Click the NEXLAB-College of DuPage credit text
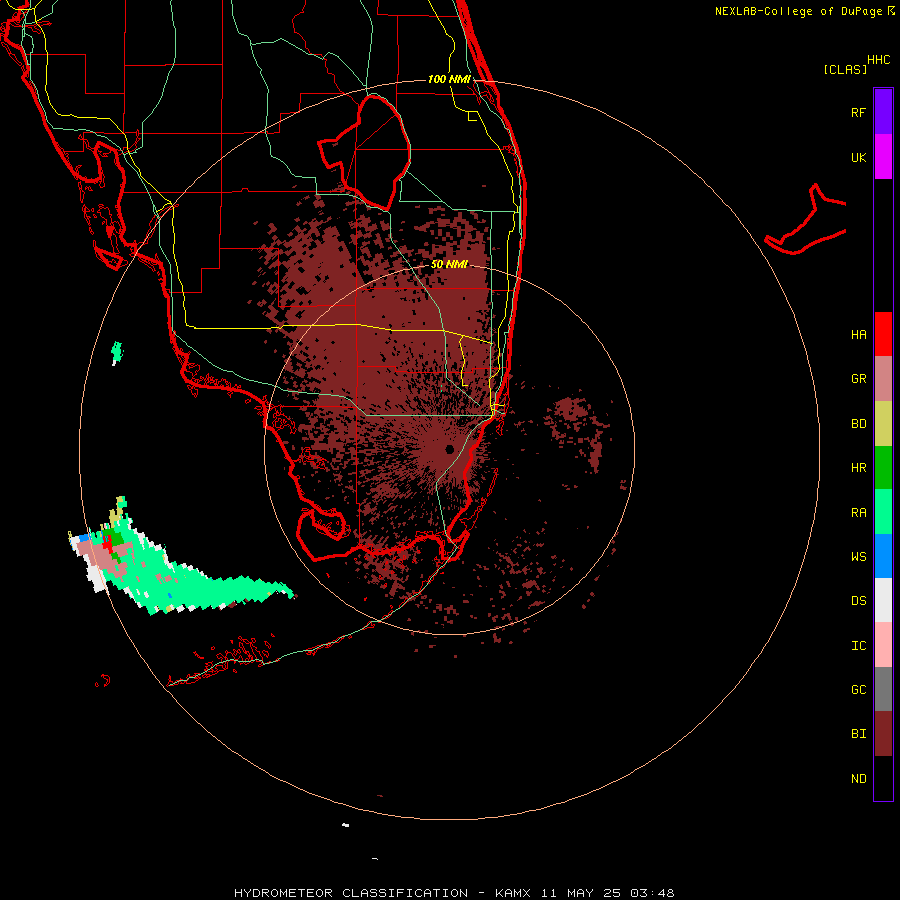900x900 pixels. pyautogui.click(x=798, y=11)
